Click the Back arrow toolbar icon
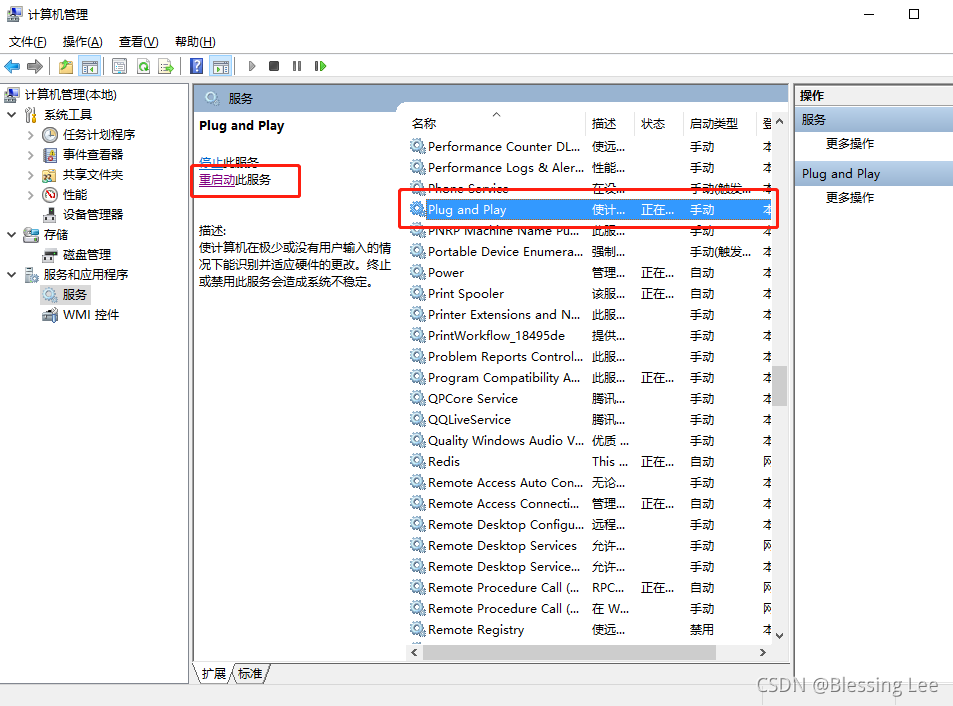This screenshot has width=953, height=706. (12, 66)
